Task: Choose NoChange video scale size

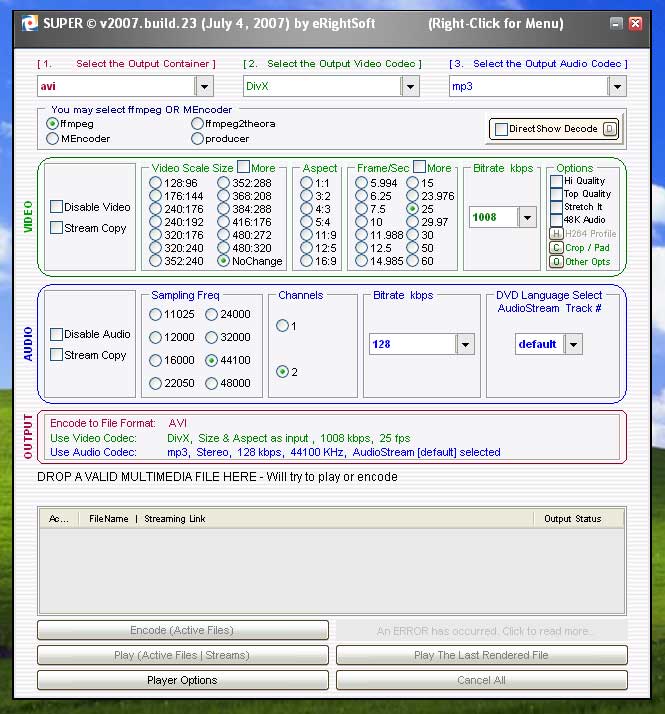Action: (224, 261)
